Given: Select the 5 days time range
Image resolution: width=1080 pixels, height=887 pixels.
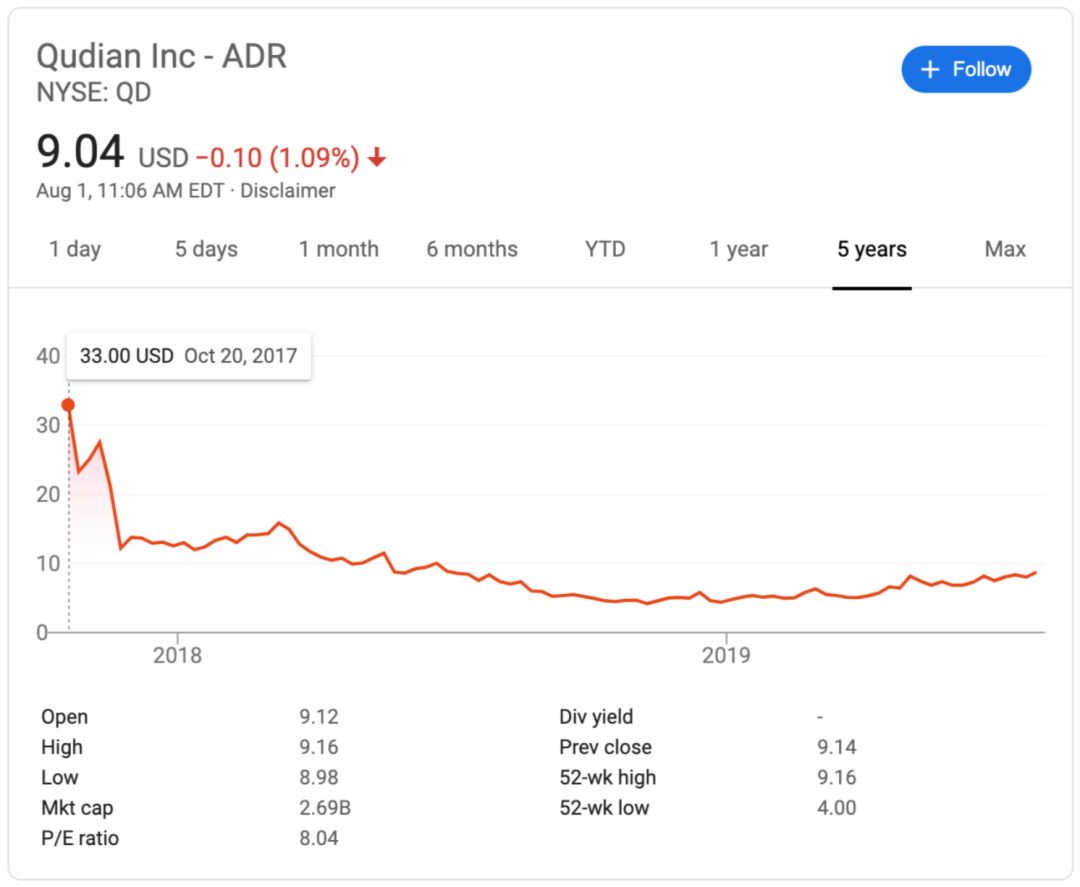Looking at the screenshot, I should 205,249.
